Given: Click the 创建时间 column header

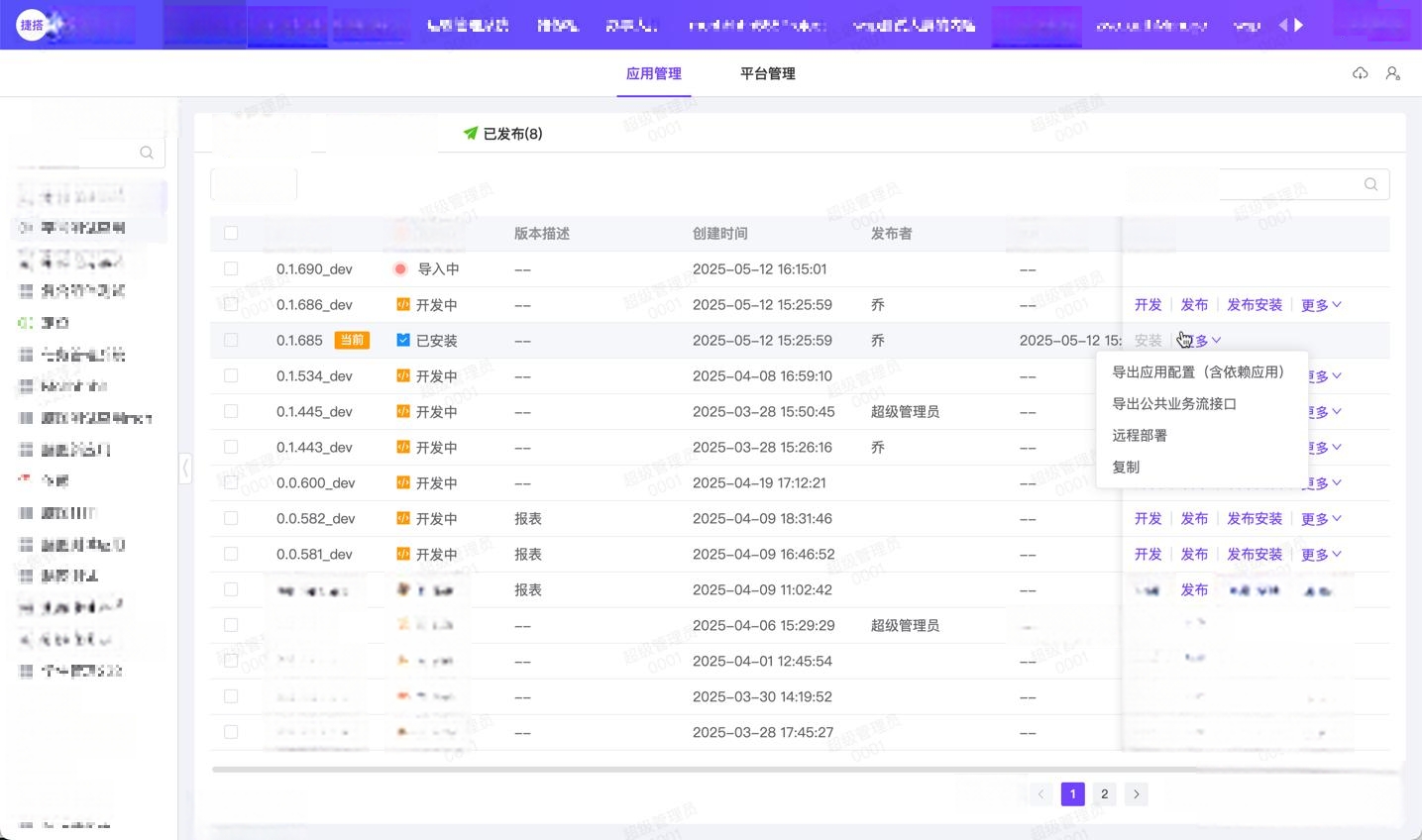Looking at the screenshot, I should click(720, 234).
